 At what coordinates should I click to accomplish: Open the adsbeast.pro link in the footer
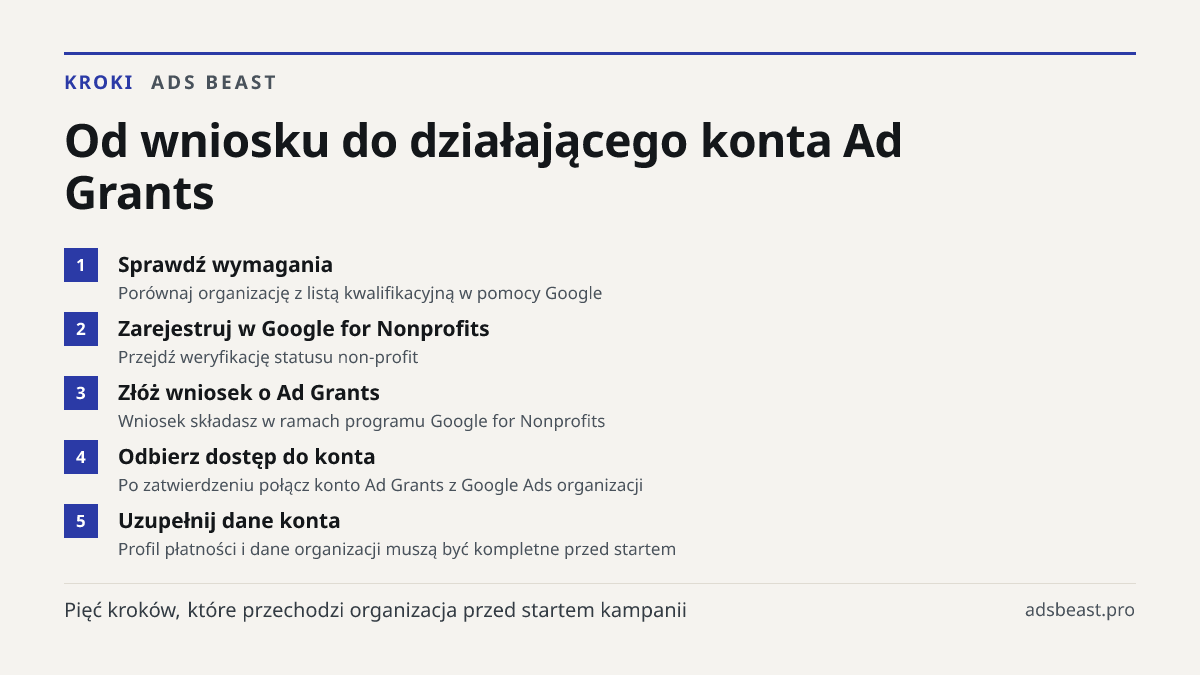point(1080,610)
